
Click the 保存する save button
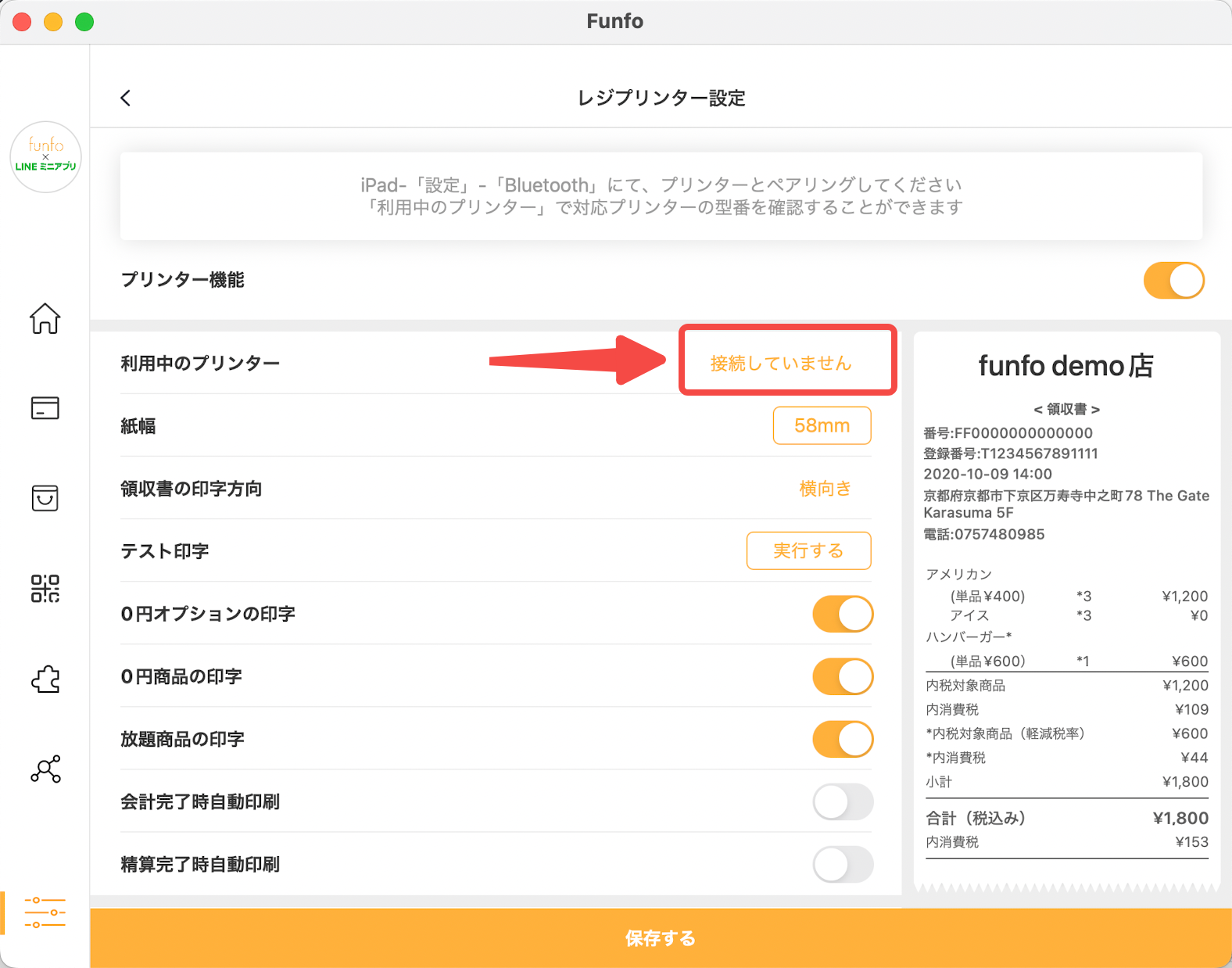[x=660, y=938]
